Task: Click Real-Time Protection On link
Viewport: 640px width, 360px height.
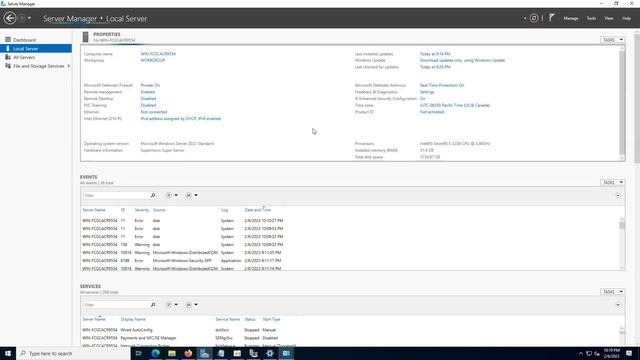Action: point(442,85)
